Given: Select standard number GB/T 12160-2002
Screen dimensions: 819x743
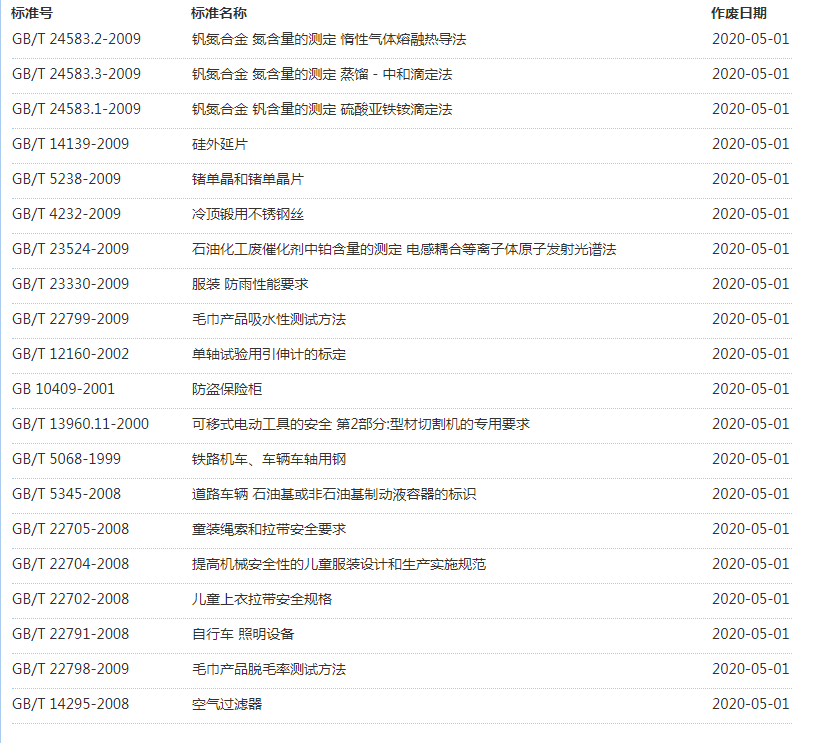Looking at the screenshot, I should pos(70,354).
